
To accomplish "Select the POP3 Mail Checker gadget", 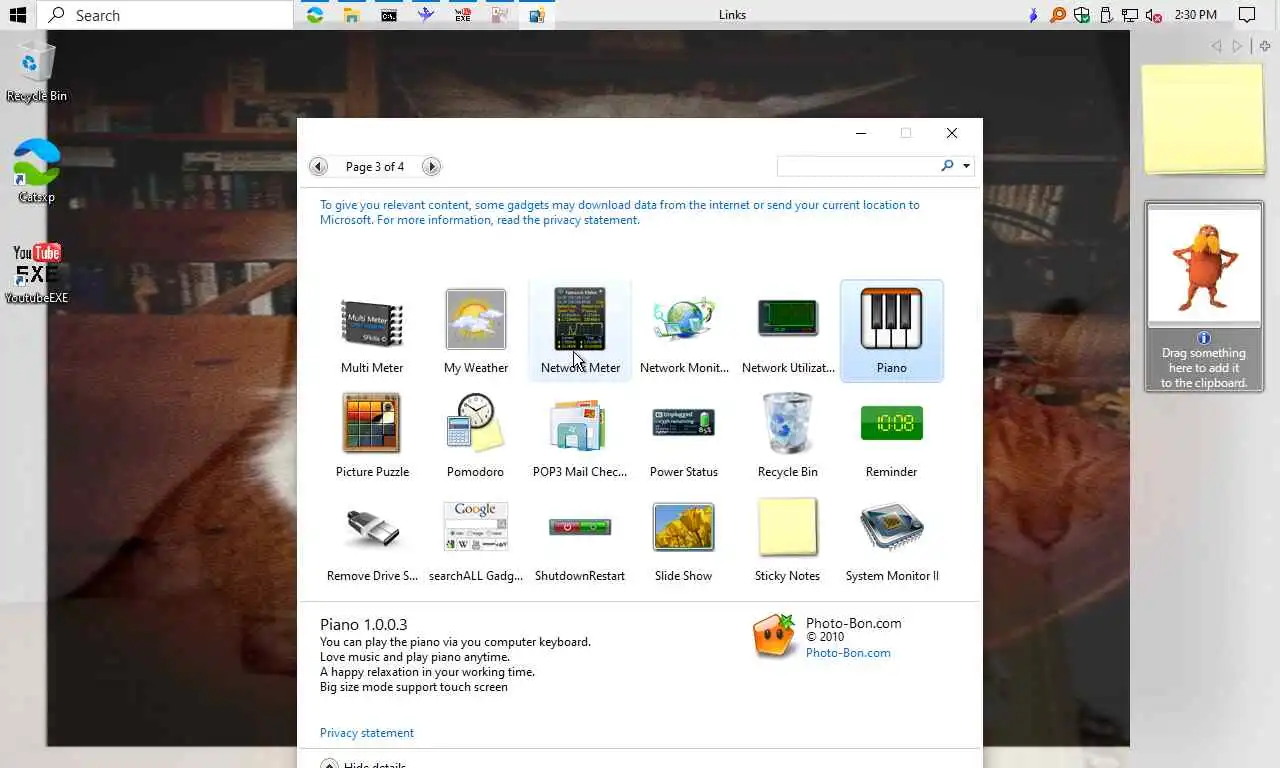I will point(580,436).
